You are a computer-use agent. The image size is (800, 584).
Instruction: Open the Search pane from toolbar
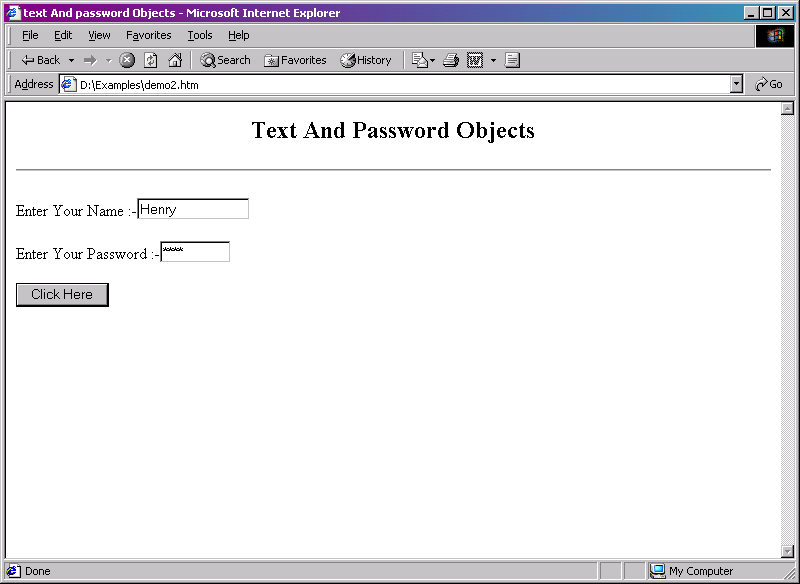pyautogui.click(x=225, y=60)
